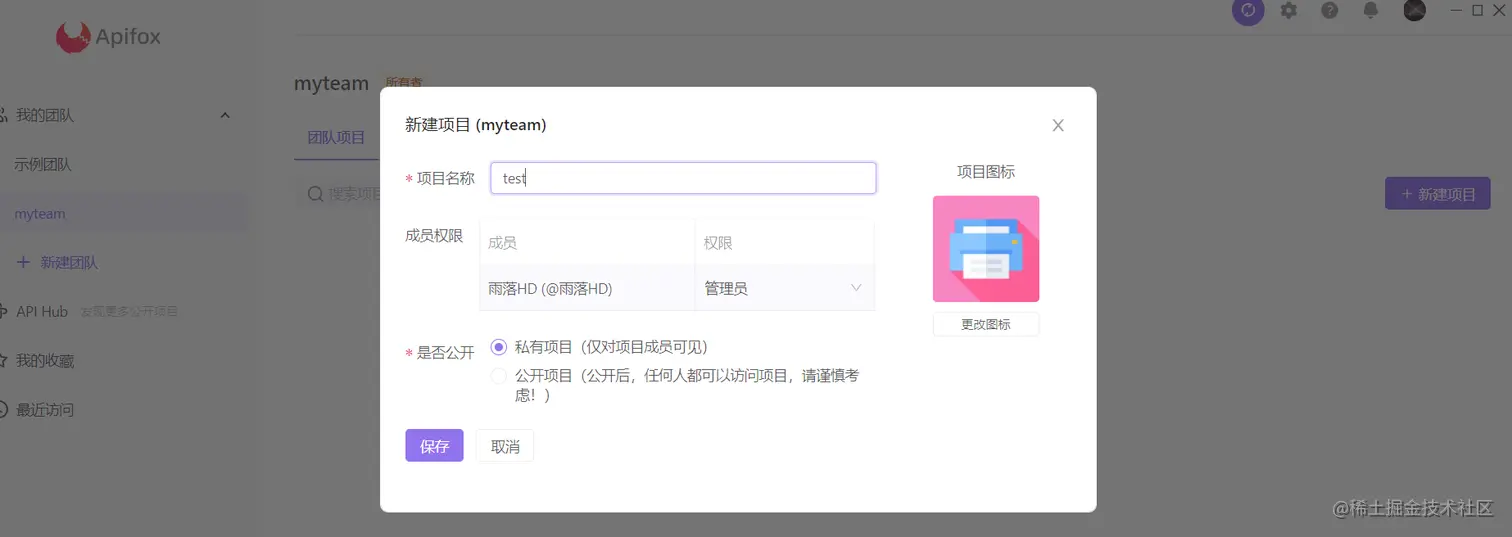Click the Apifox logo icon
The height and width of the screenshot is (537, 1512).
point(73,38)
